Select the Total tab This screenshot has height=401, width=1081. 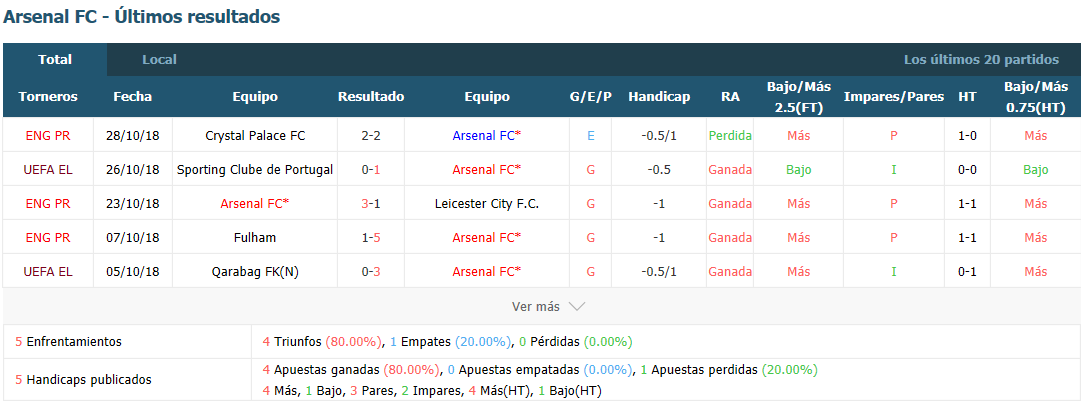[55, 60]
